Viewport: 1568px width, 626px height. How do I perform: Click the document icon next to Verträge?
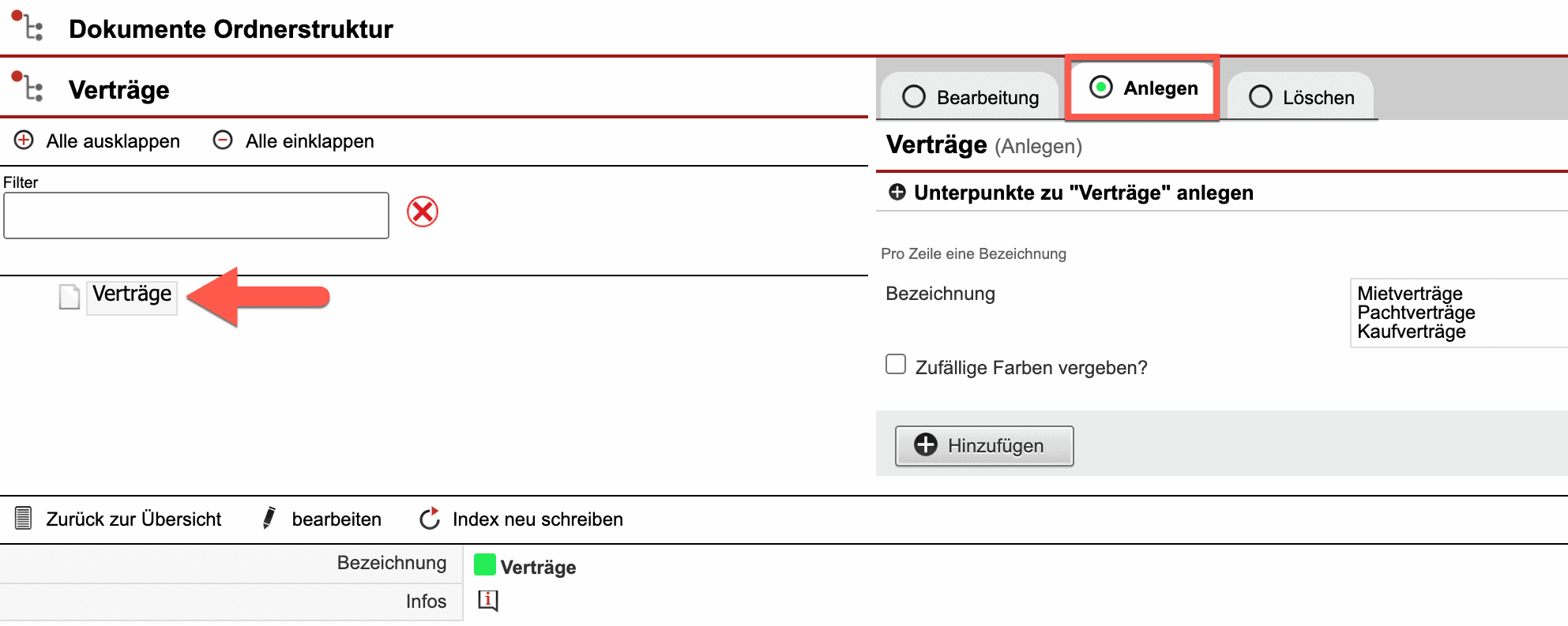[x=70, y=297]
